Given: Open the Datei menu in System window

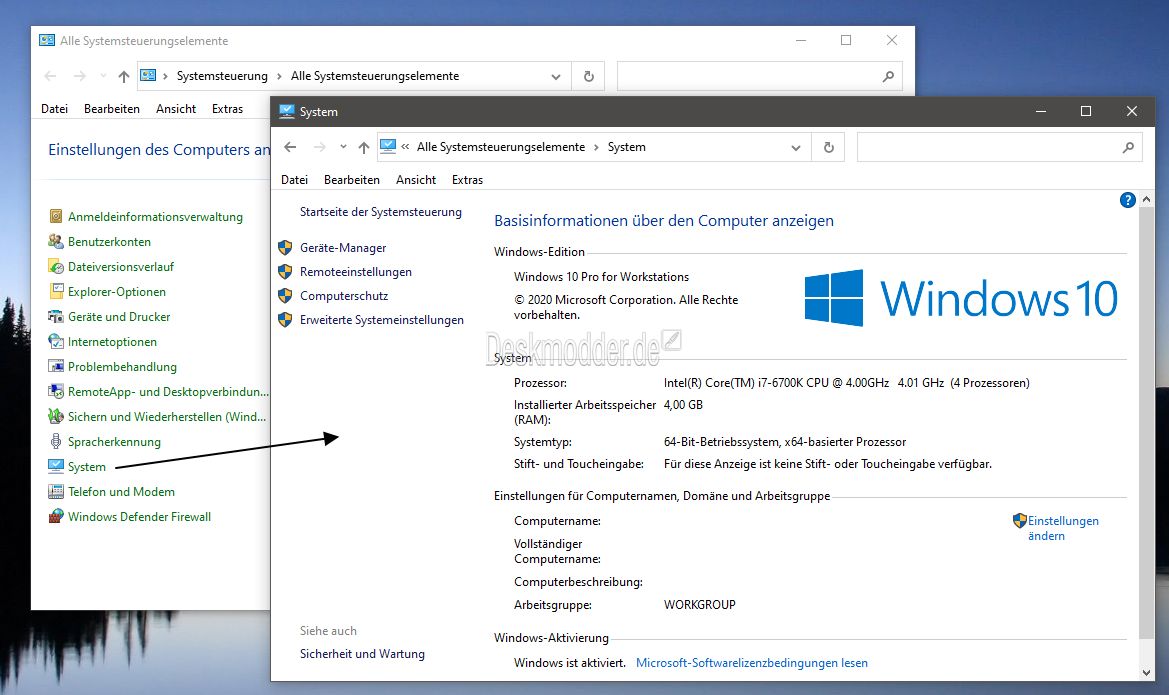Looking at the screenshot, I should pyautogui.click(x=294, y=180).
